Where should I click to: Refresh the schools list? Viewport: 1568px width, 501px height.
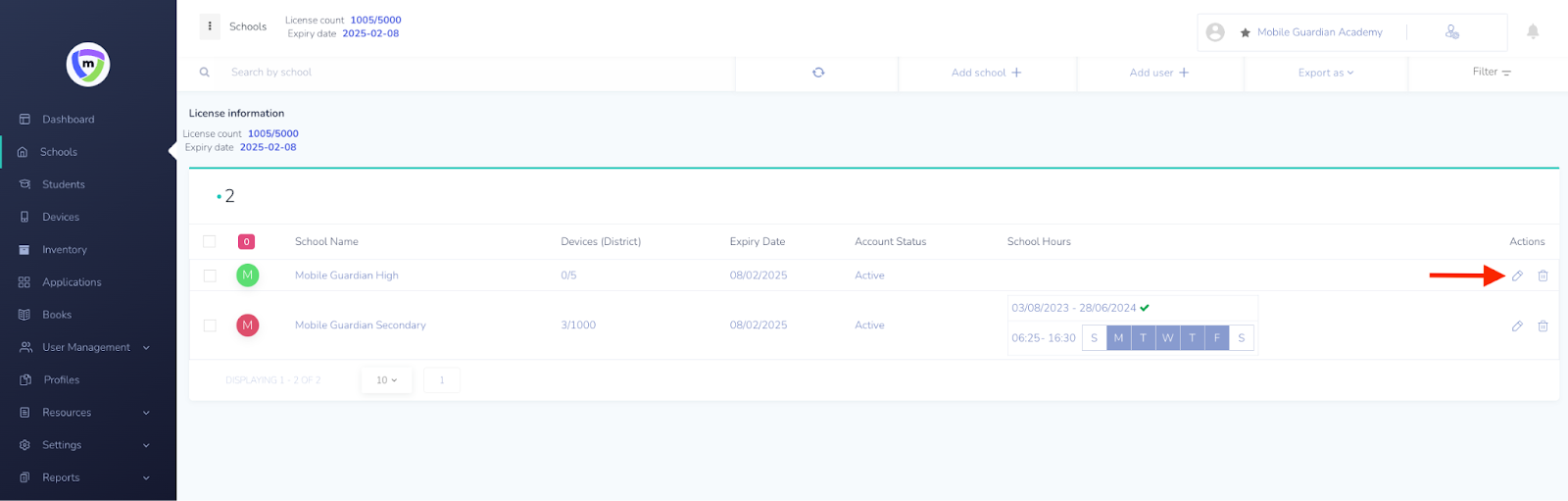(818, 73)
